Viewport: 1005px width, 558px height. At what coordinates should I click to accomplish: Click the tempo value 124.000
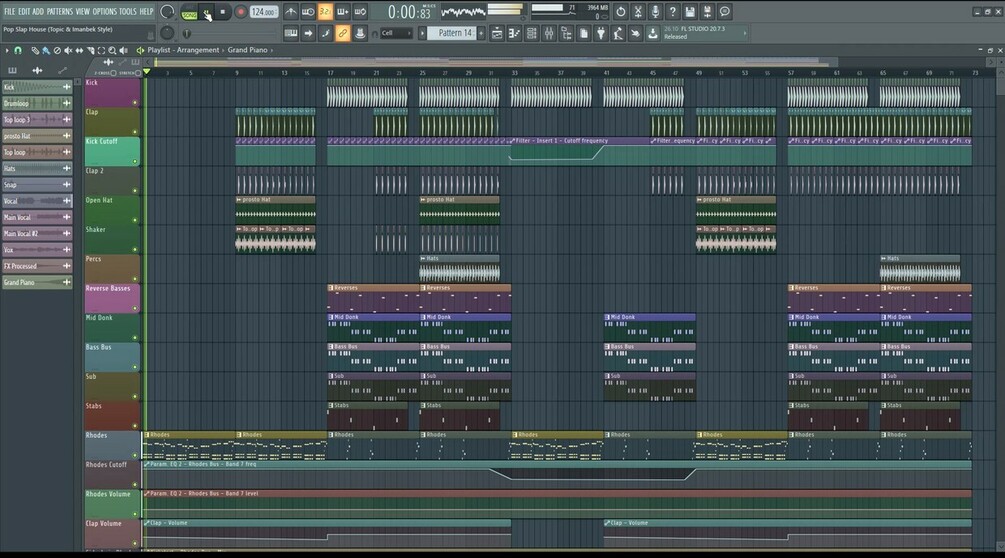[263, 12]
